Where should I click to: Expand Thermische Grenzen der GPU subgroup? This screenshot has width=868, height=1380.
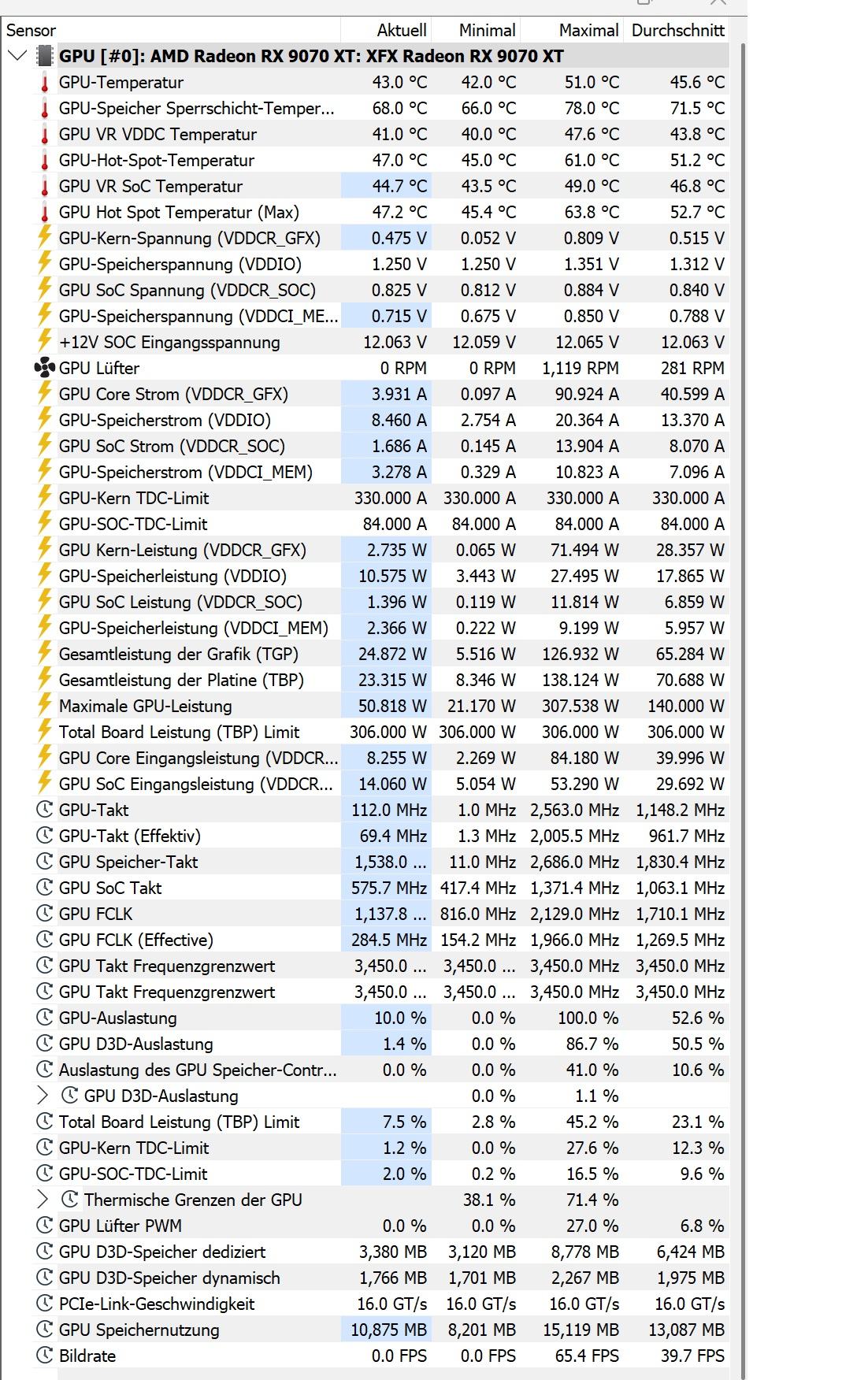[x=43, y=1200]
